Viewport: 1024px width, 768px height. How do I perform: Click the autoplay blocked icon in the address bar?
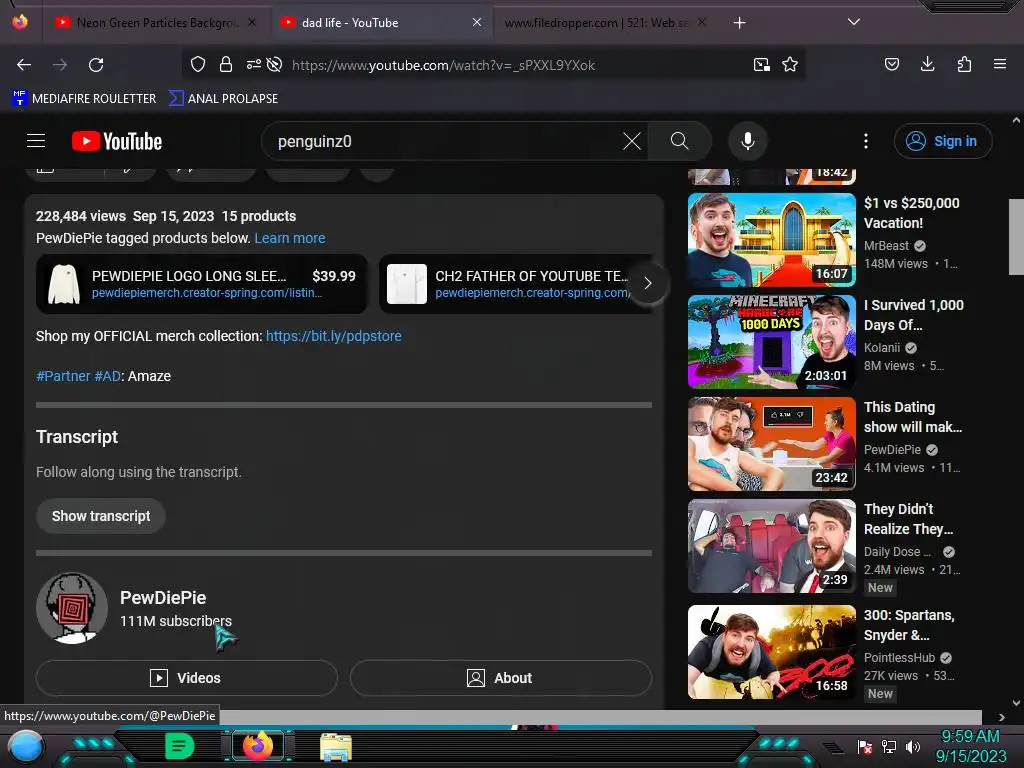pyautogui.click(x=275, y=65)
